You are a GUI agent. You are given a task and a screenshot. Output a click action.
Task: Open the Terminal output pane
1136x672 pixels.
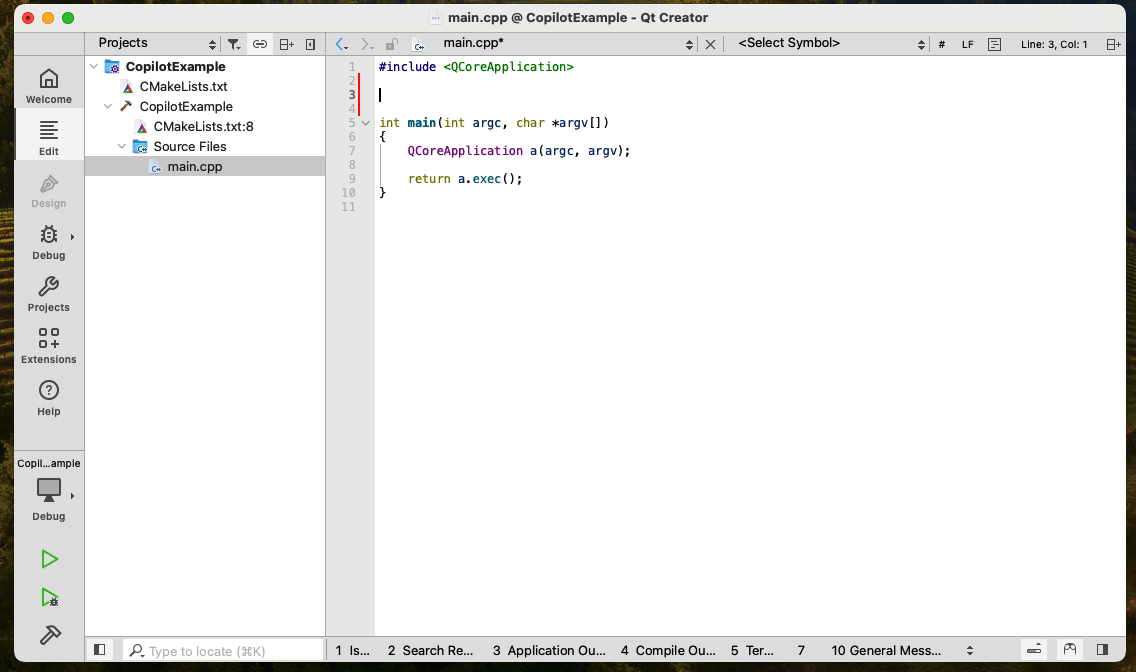click(752, 650)
